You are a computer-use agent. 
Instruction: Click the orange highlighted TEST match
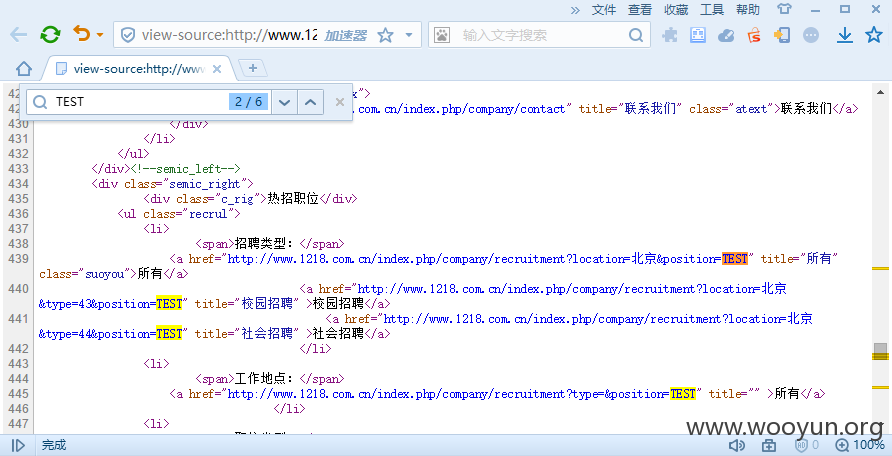point(735,259)
